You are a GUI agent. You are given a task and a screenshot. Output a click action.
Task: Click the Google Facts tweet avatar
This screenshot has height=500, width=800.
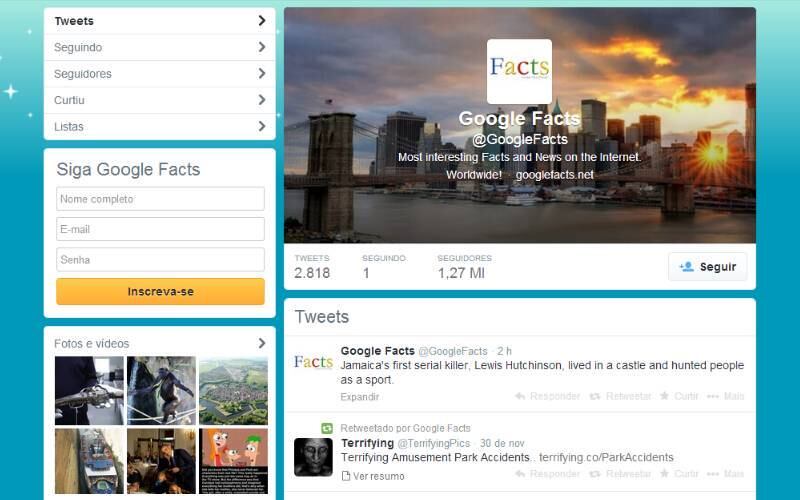coord(313,362)
